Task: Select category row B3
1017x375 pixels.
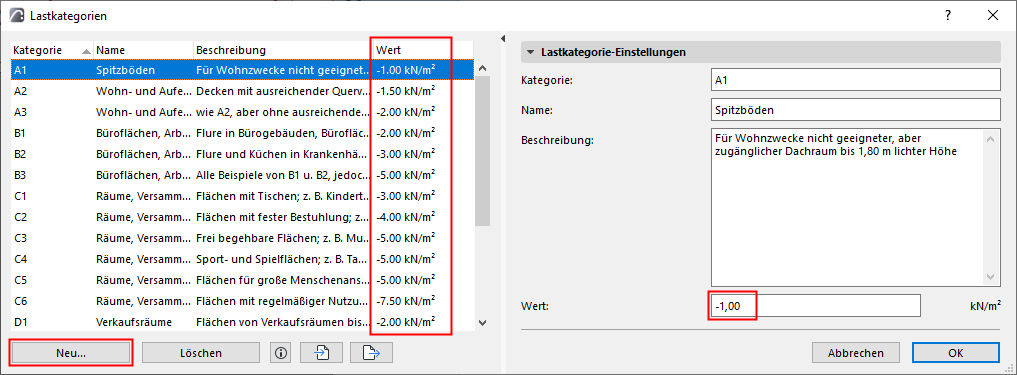Action: (x=243, y=175)
